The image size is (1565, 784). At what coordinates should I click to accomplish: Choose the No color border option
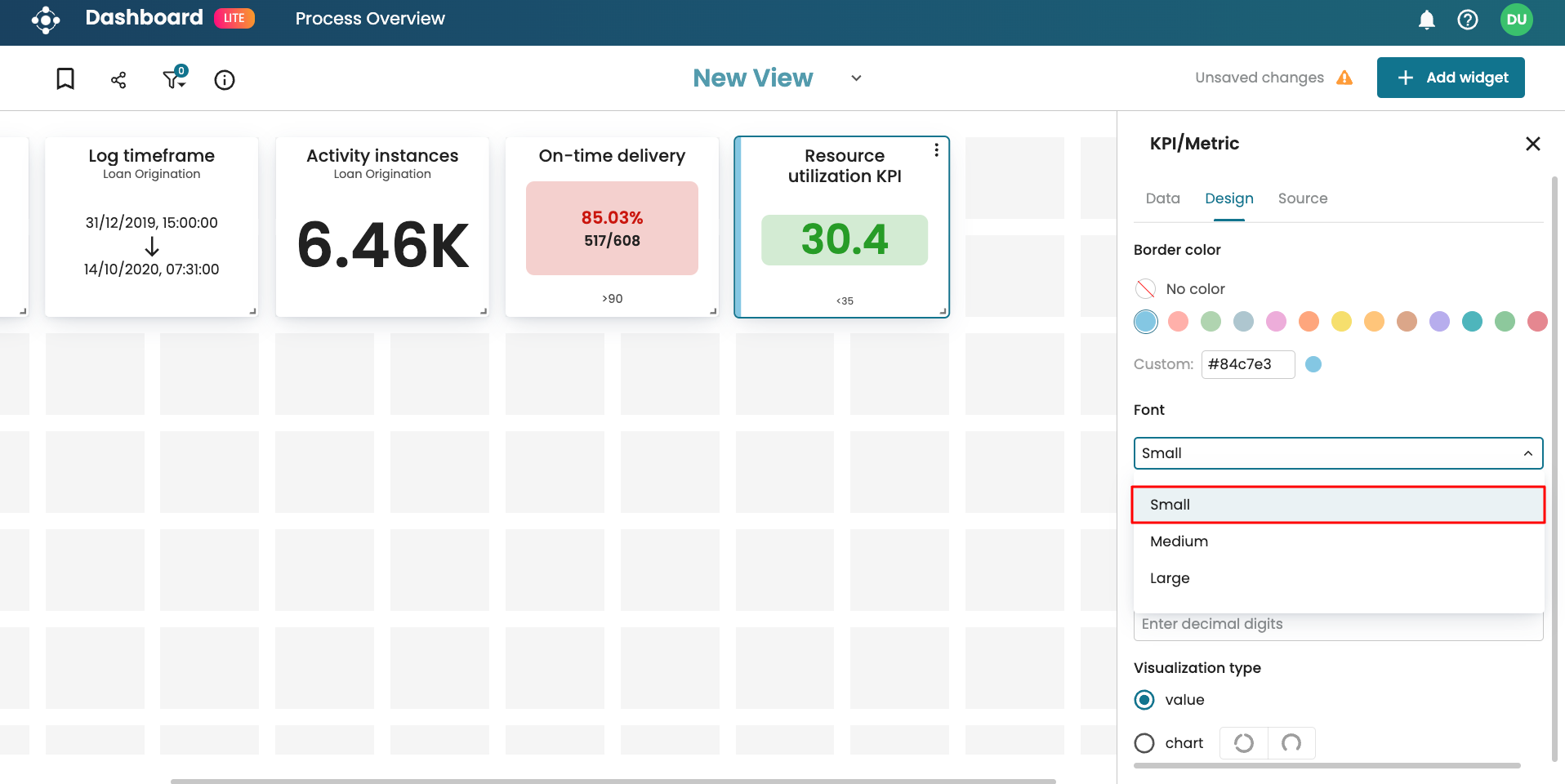click(1146, 289)
